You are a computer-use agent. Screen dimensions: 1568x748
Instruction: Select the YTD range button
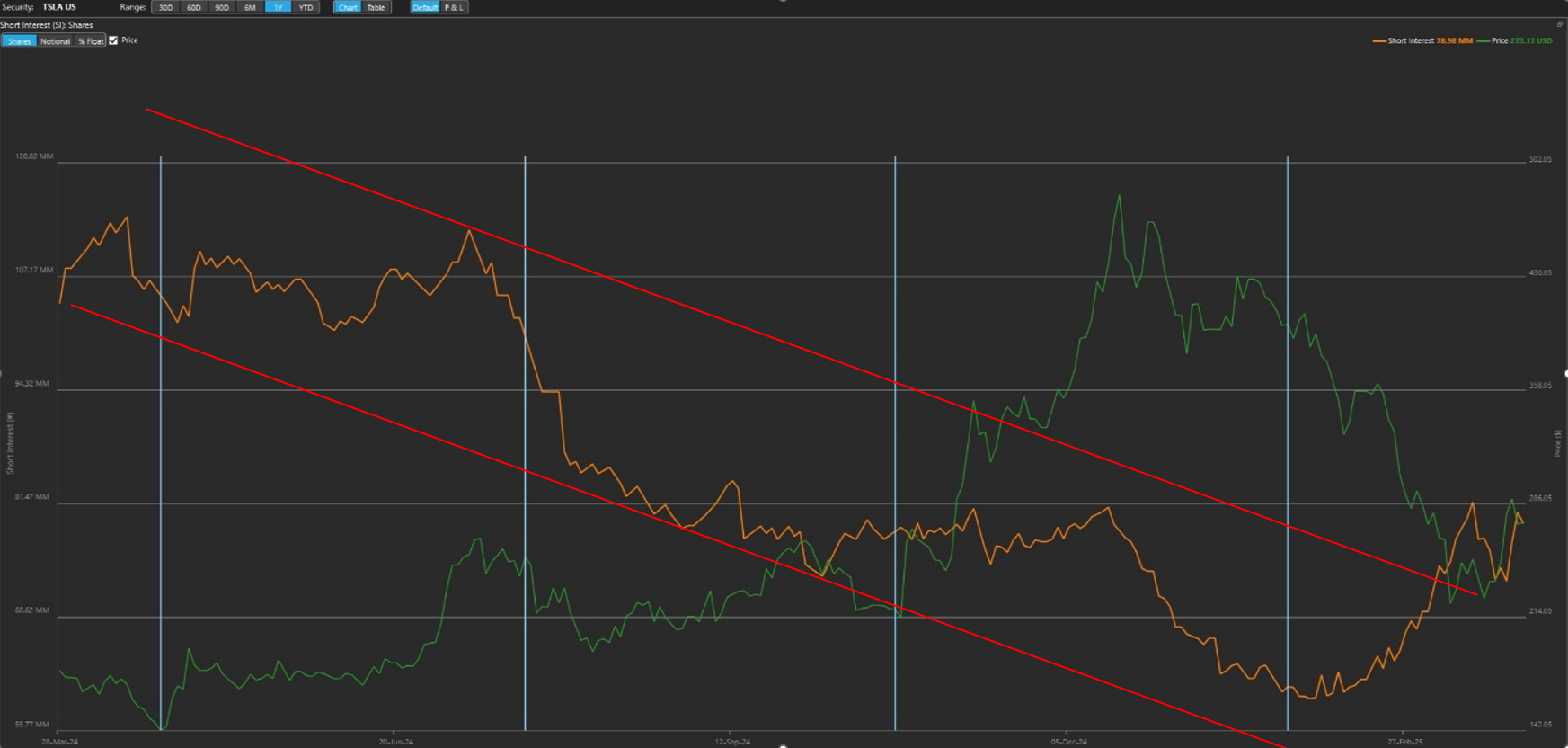306,7
